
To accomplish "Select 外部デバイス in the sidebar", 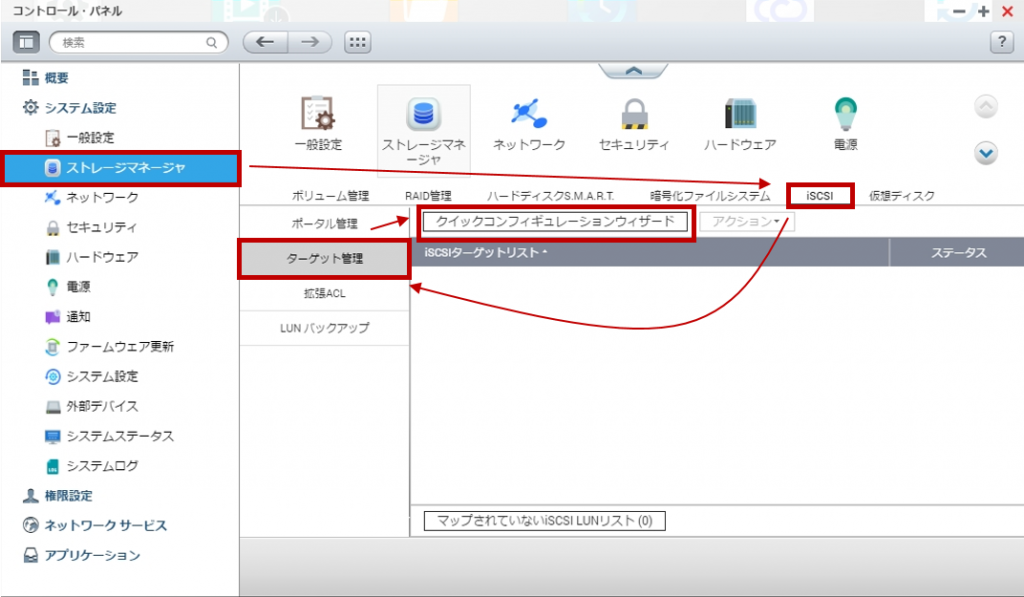I will click(x=91, y=406).
